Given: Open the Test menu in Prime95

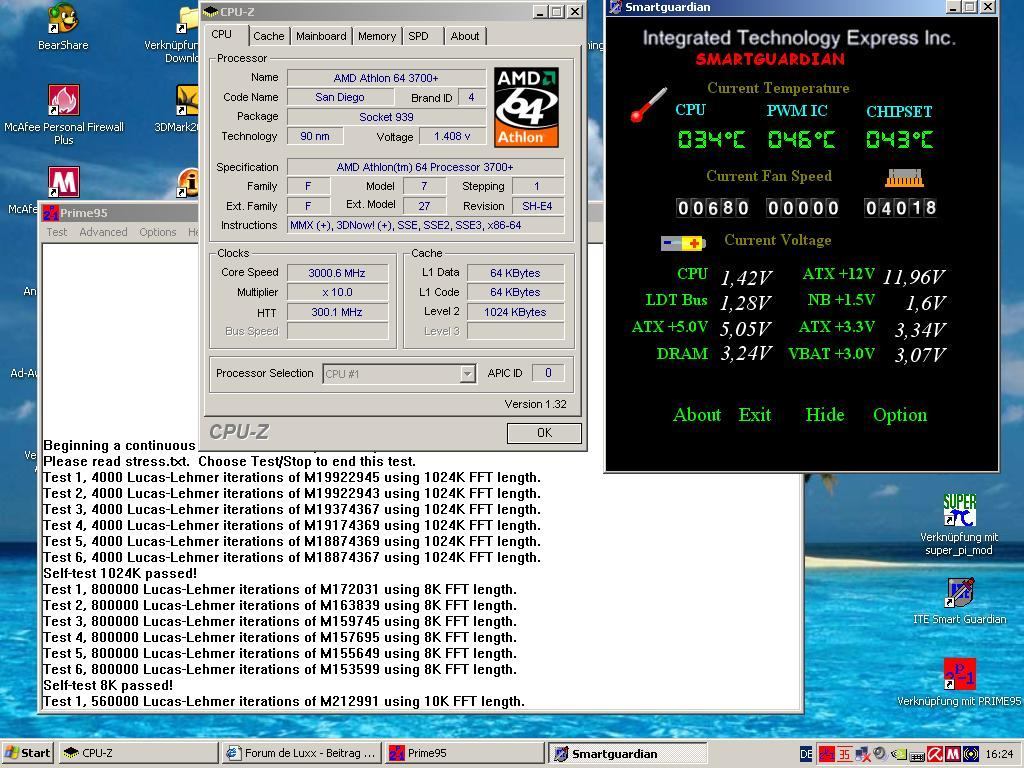Looking at the screenshot, I should [56, 232].
